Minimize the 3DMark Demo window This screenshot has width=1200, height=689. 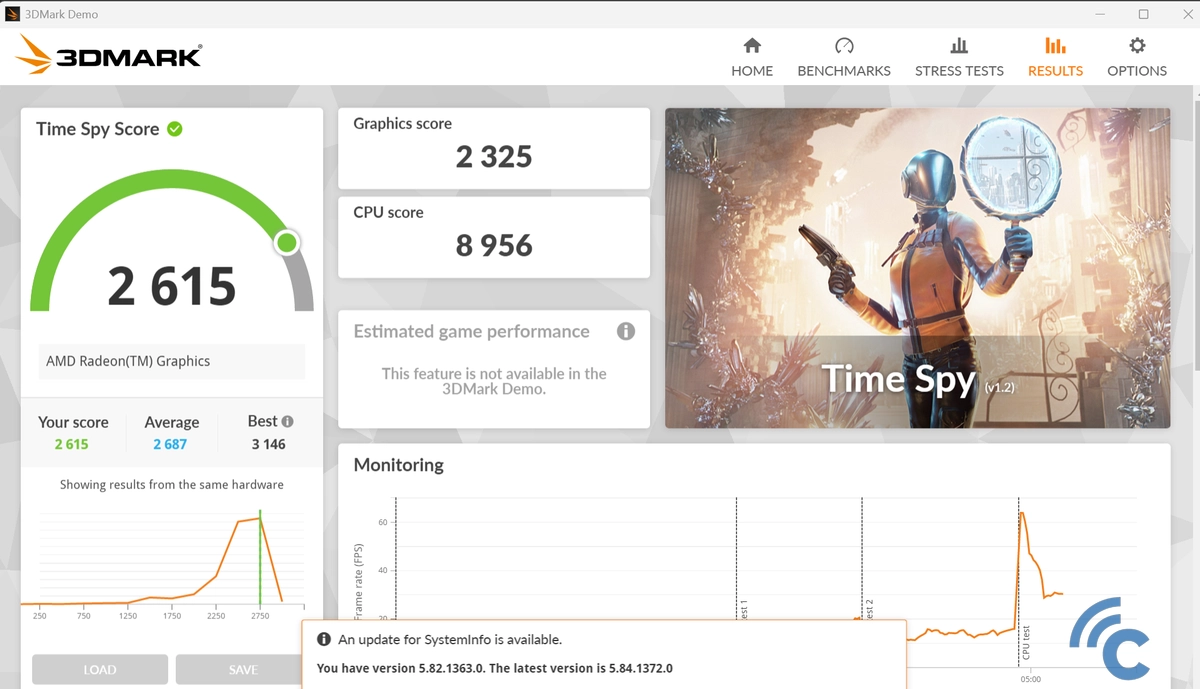point(1100,14)
